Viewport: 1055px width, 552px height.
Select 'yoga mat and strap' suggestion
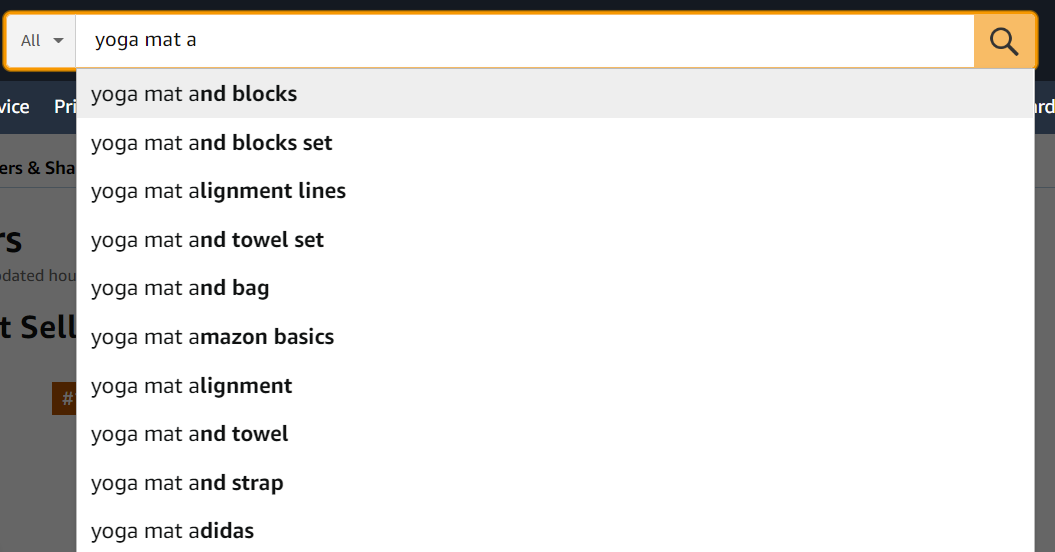click(x=187, y=483)
